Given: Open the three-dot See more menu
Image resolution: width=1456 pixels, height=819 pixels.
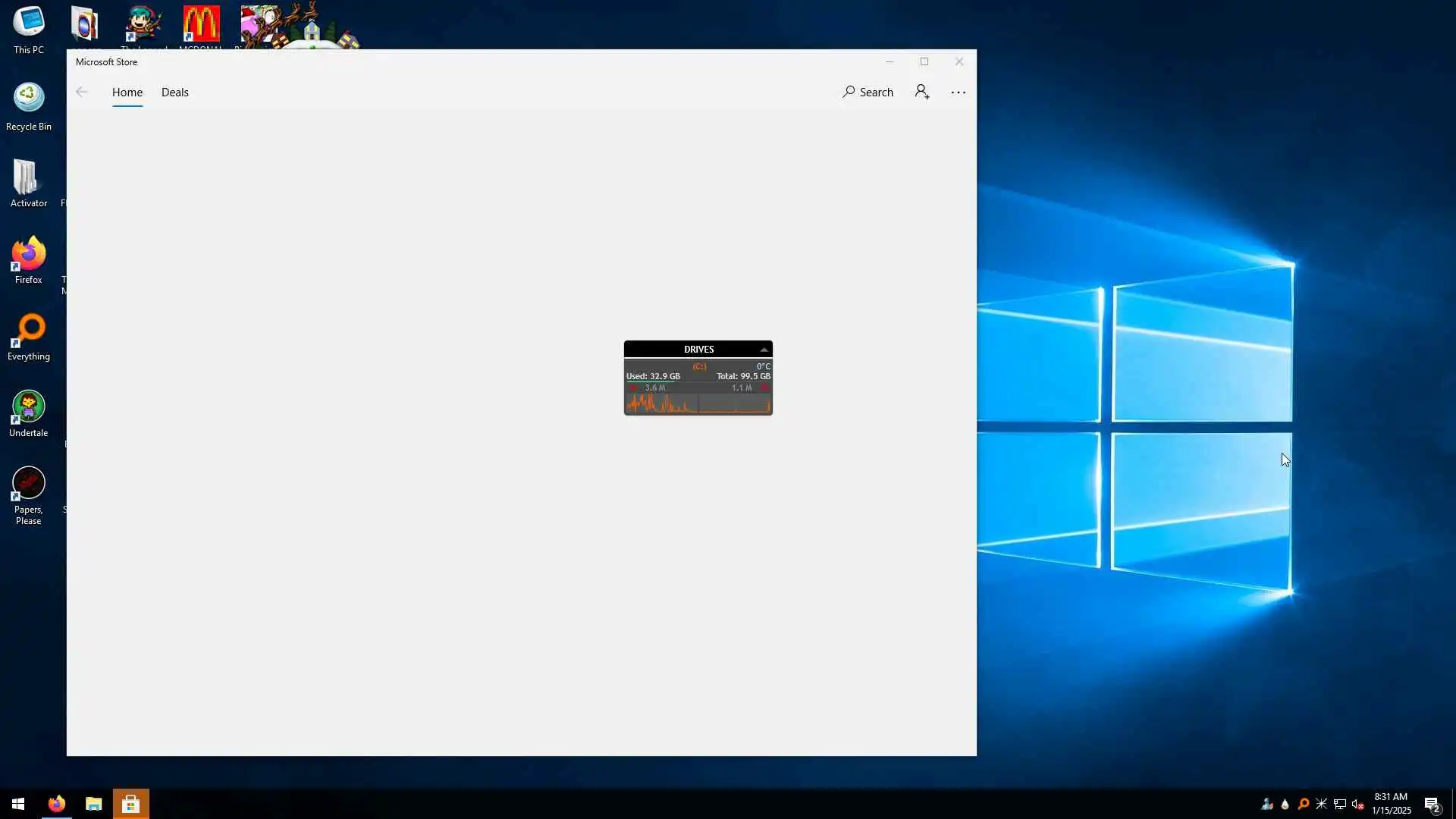Looking at the screenshot, I should click(x=959, y=93).
